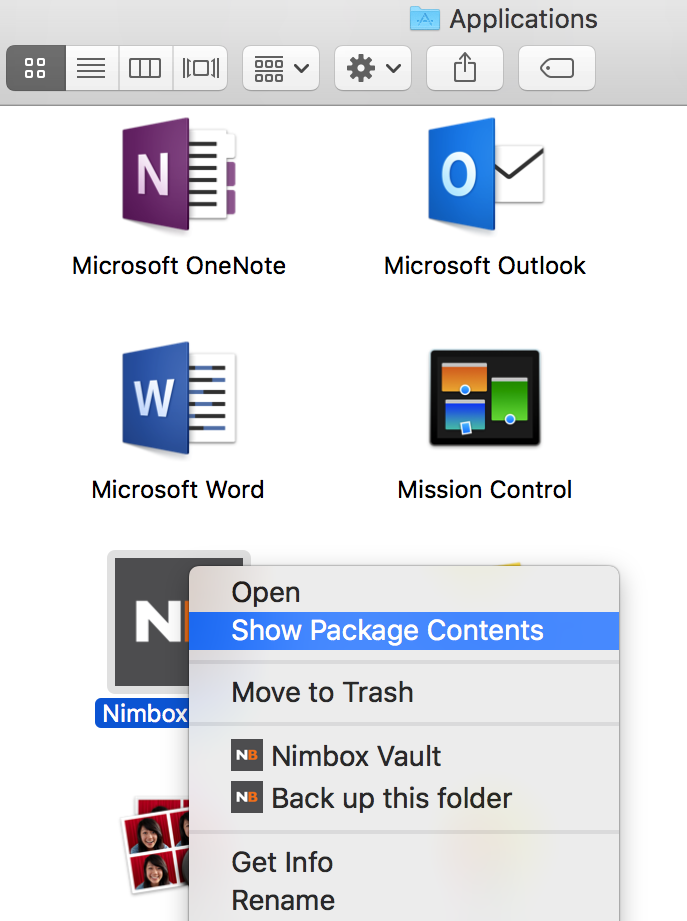Select the Microsoft Outlook app icon
This screenshot has width=687, height=921.
click(486, 174)
